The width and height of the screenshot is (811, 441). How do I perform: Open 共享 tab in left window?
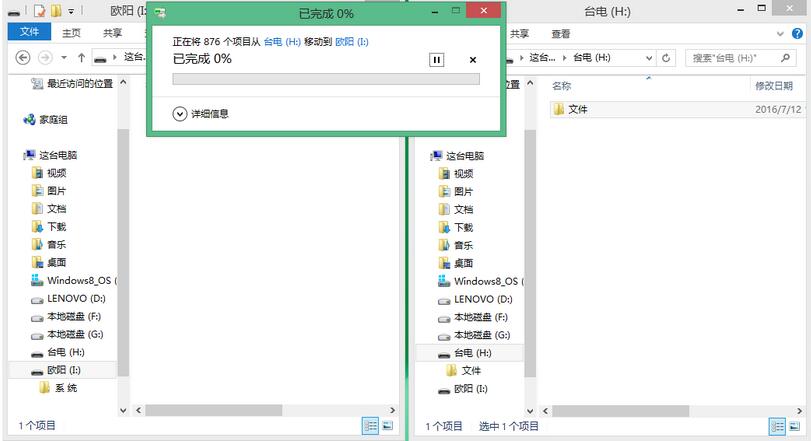point(112,33)
